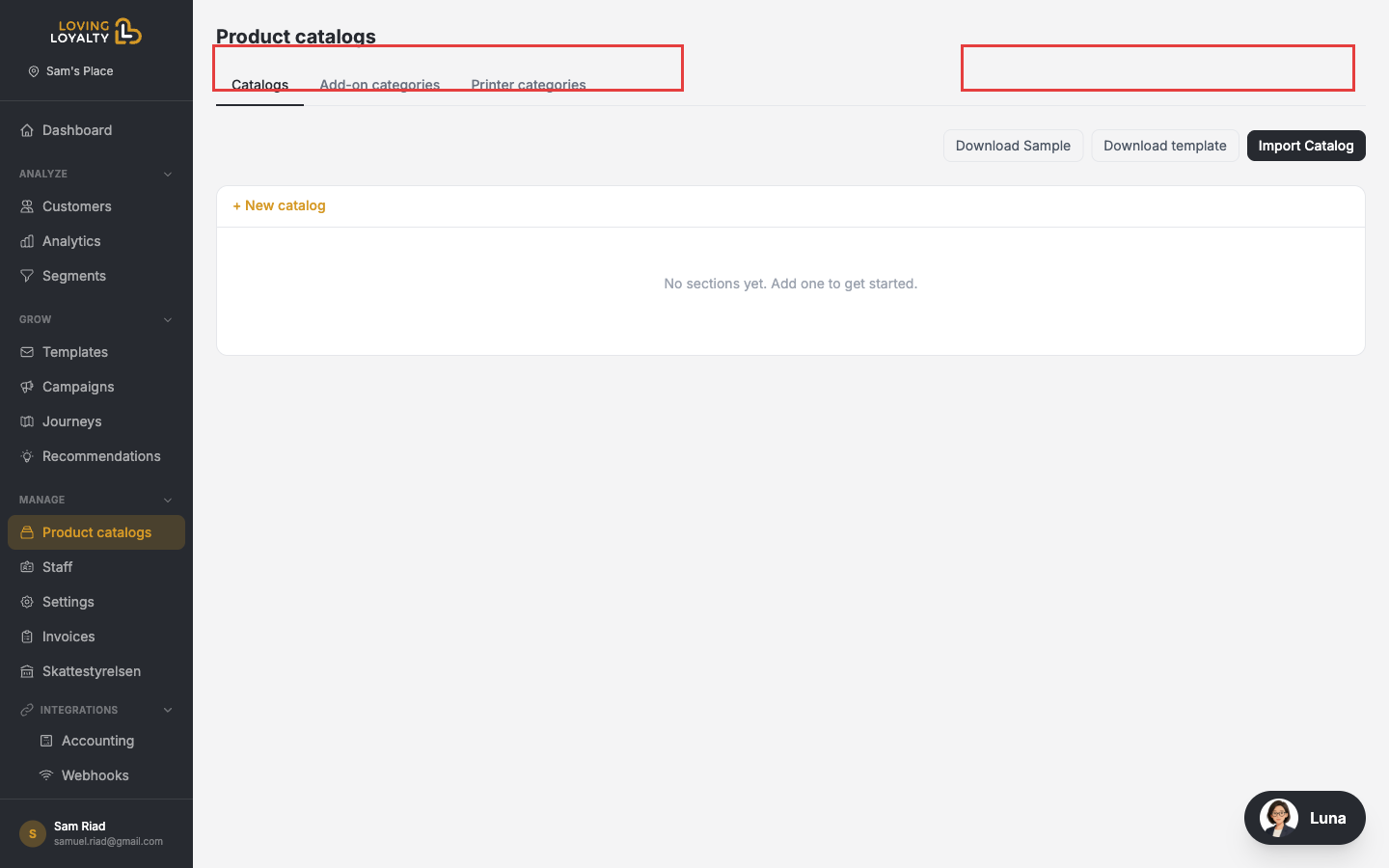Collapse the Integrations section chevron
The height and width of the screenshot is (868, 1389).
168,710
